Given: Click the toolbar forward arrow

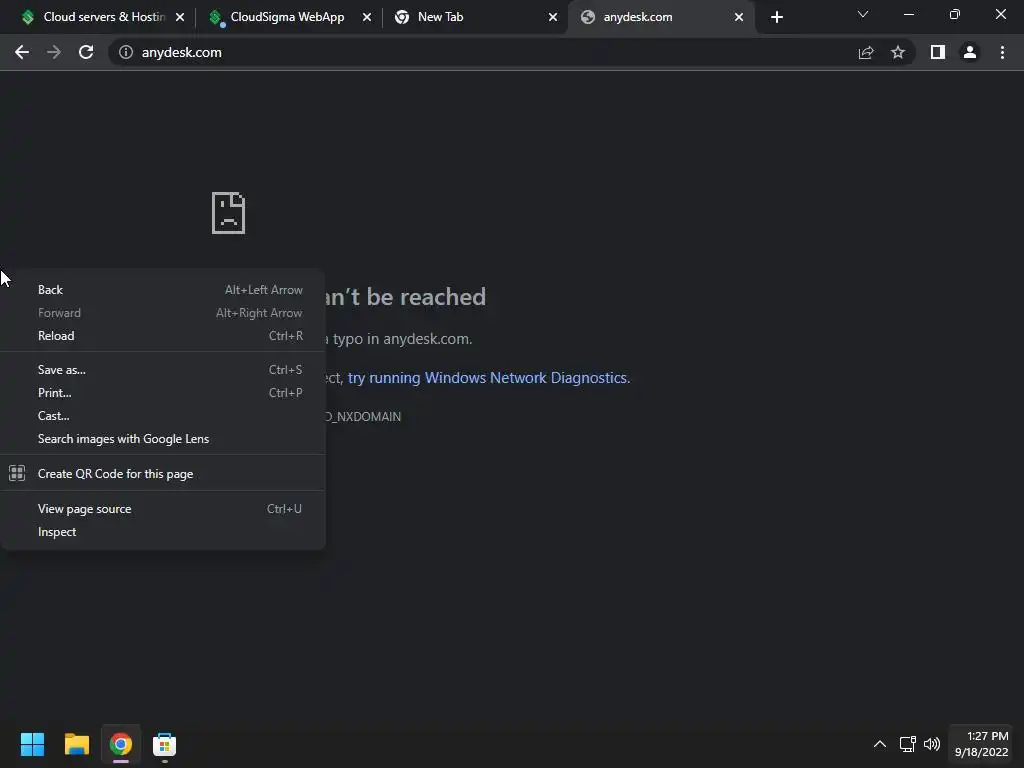Looking at the screenshot, I should 54,52.
